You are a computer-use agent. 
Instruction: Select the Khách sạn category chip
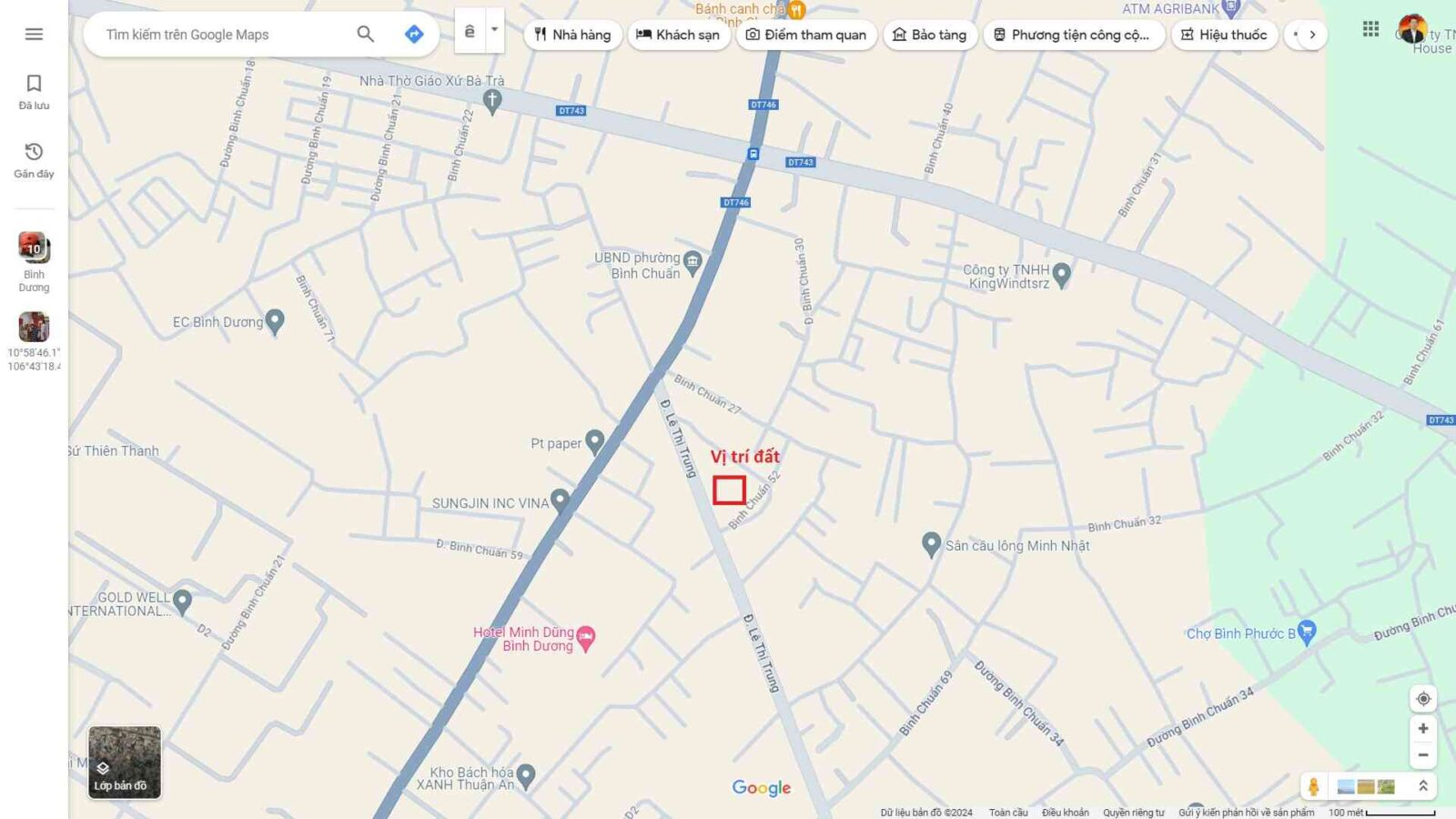678,35
